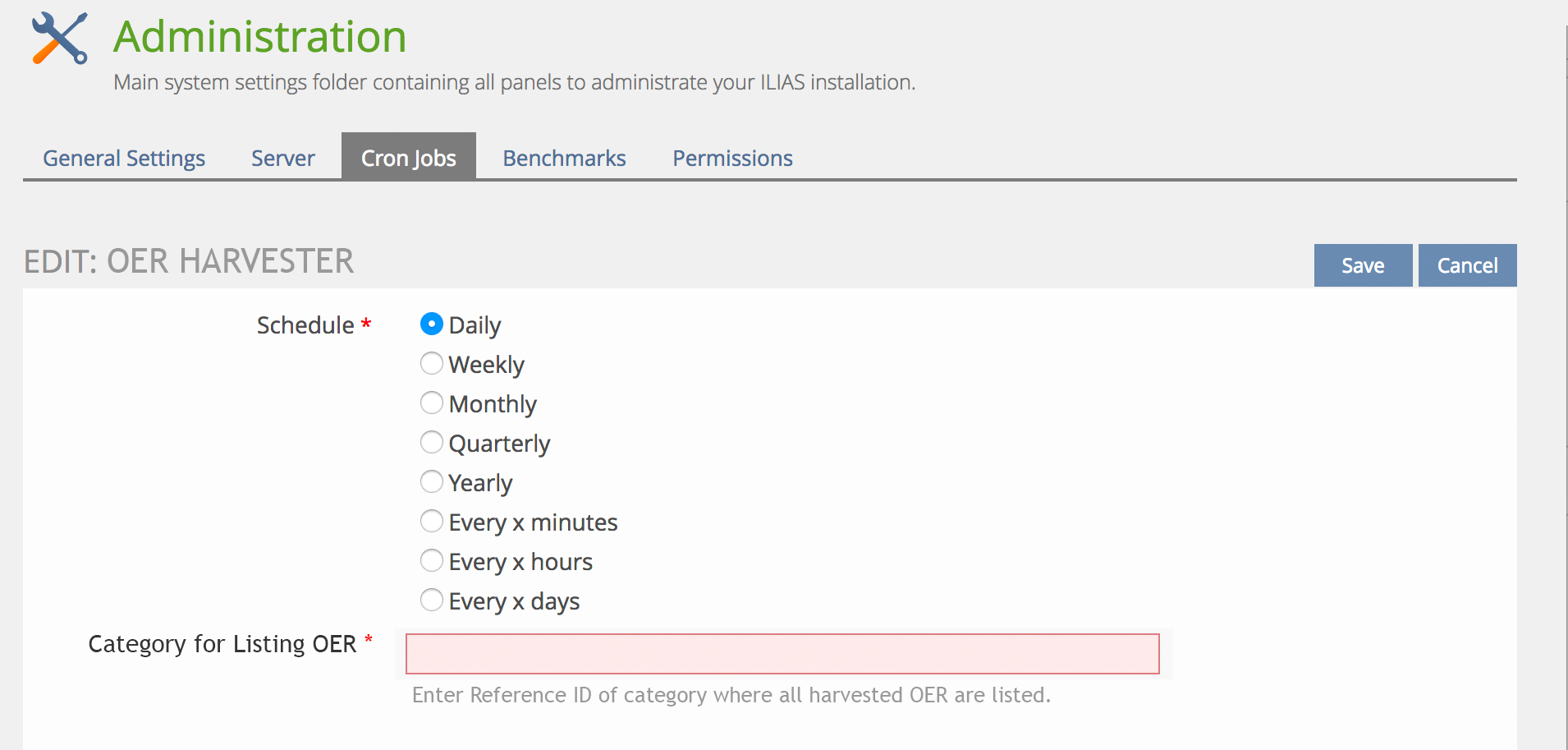Click the Schedule field label

coord(305,325)
